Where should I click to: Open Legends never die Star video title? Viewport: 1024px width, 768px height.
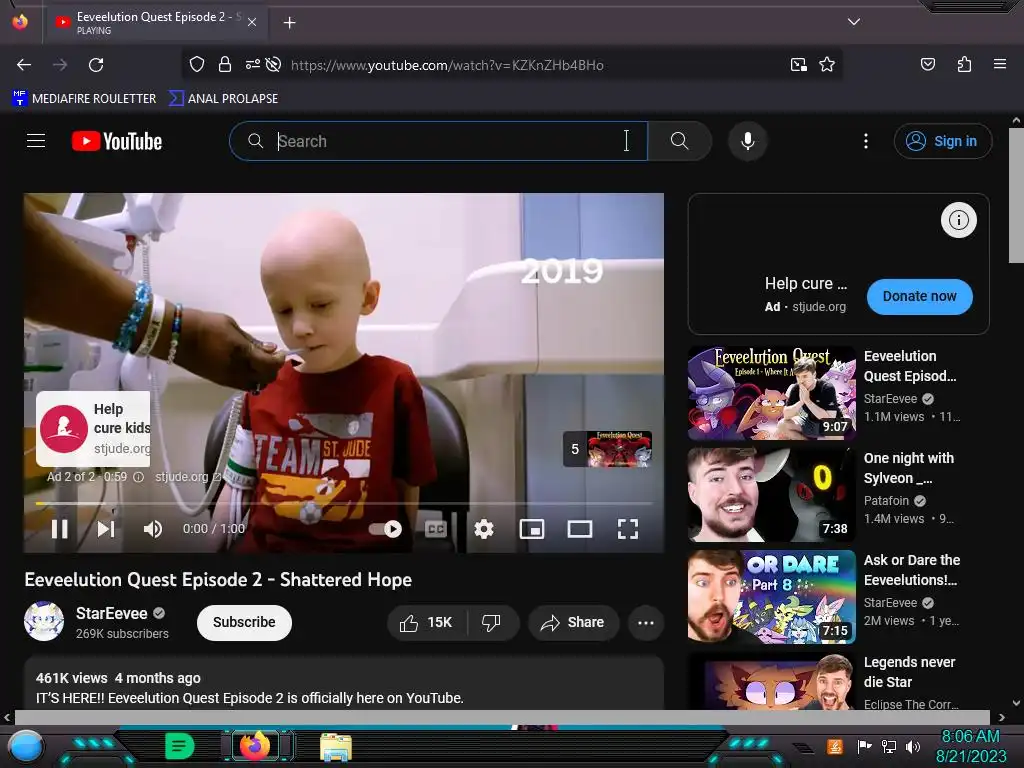point(909,672)
